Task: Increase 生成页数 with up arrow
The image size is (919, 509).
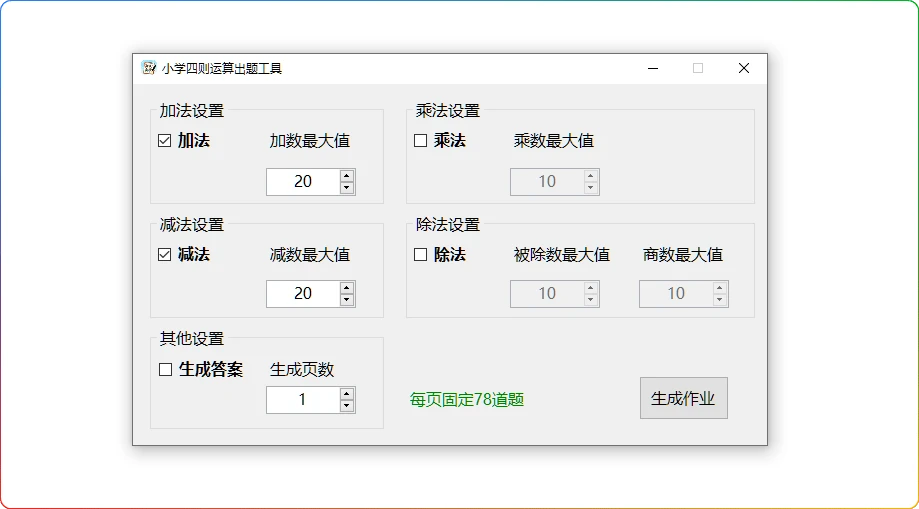Action: tap(347, 394)
